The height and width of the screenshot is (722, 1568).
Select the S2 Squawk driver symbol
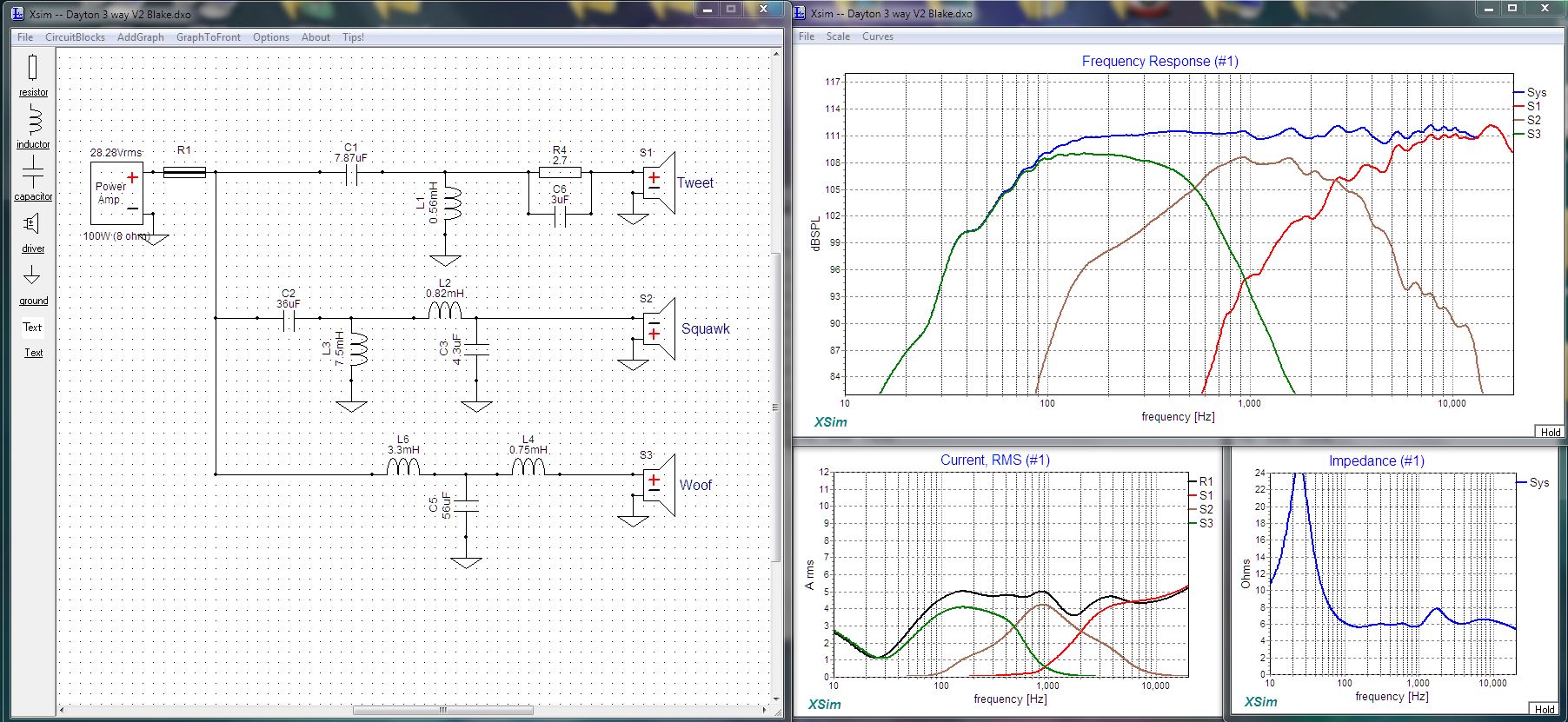pos(659,329)
